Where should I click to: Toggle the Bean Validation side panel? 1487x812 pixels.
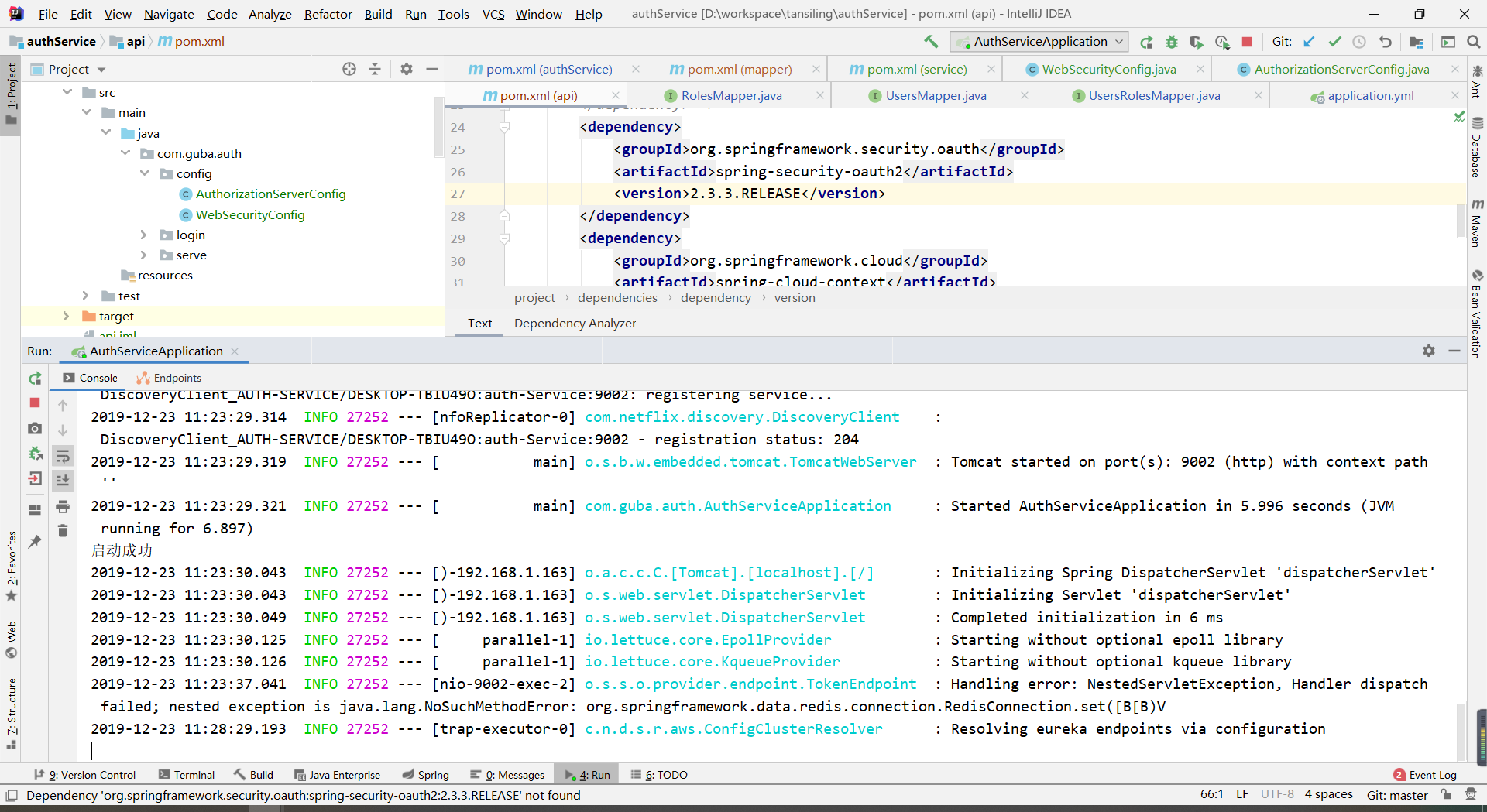[x=1477, y=313]
